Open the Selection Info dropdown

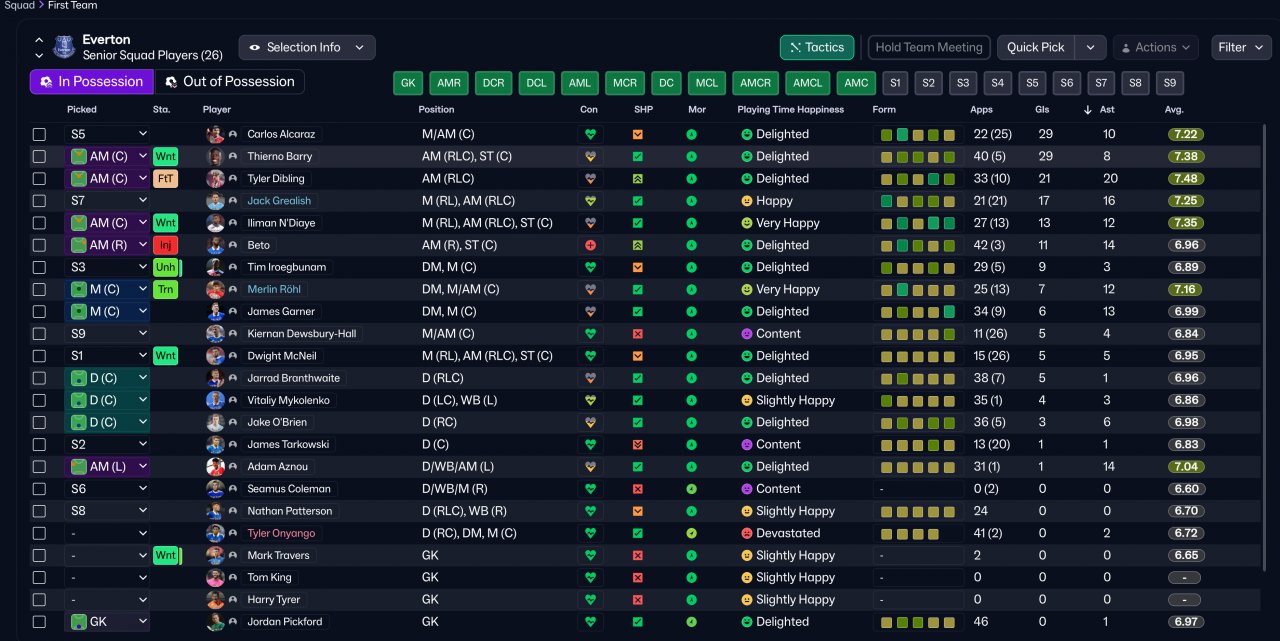pos(307,47)
